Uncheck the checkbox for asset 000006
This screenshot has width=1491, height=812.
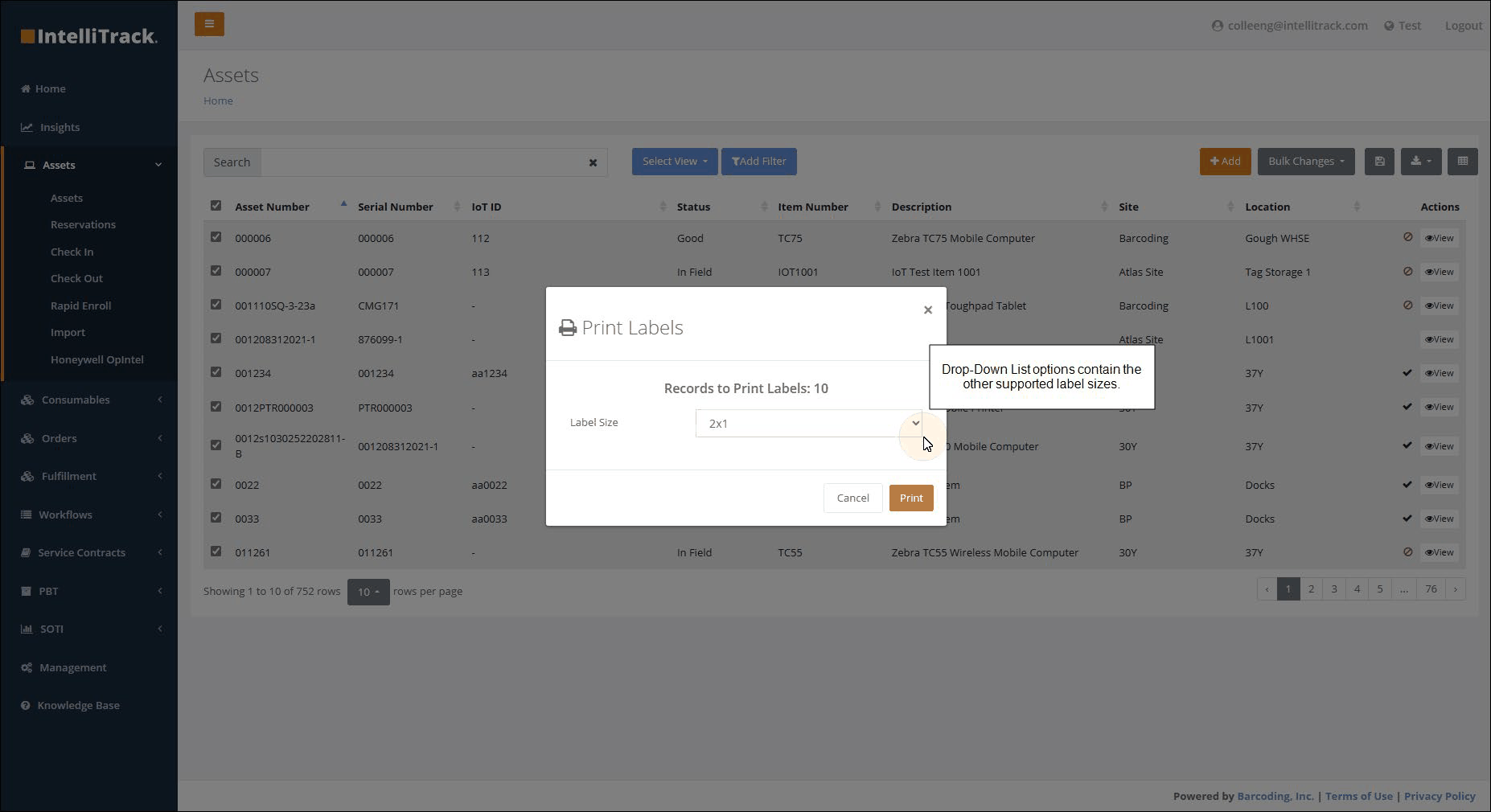(216, 237)
